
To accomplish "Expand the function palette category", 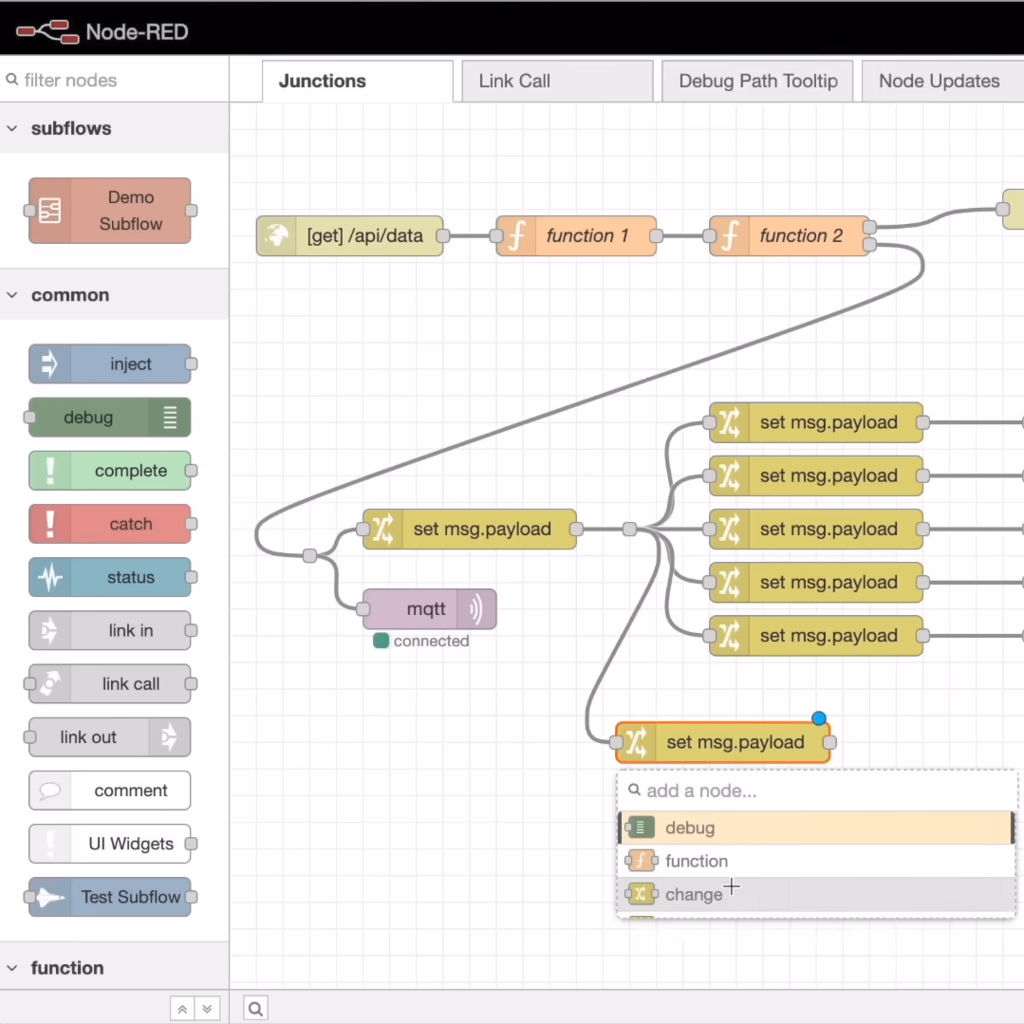I will (x=13, y=968).
